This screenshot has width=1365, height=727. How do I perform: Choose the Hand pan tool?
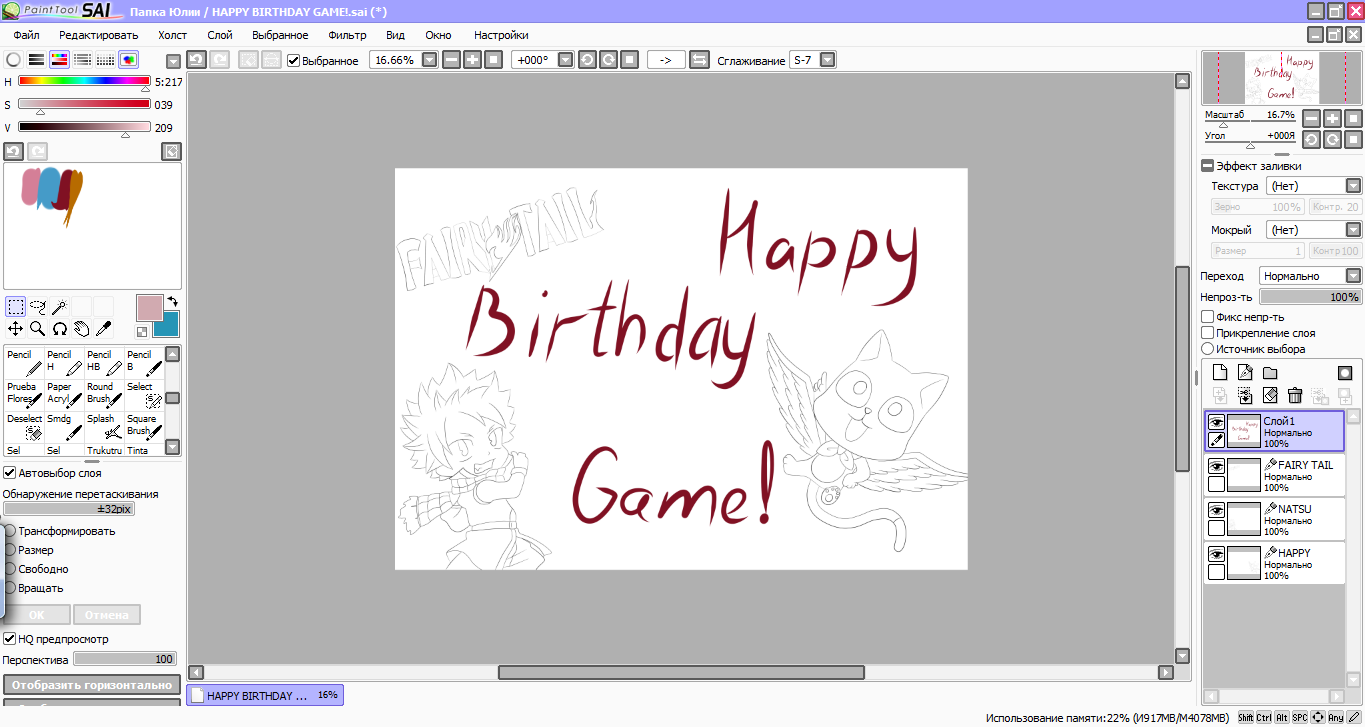tap(81, 328)
